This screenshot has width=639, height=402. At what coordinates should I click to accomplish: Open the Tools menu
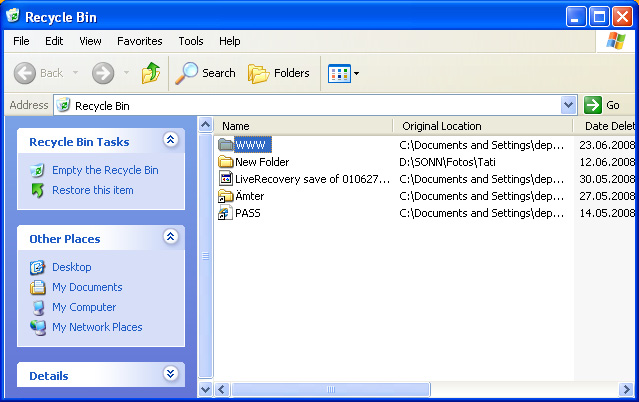point(190,41)
